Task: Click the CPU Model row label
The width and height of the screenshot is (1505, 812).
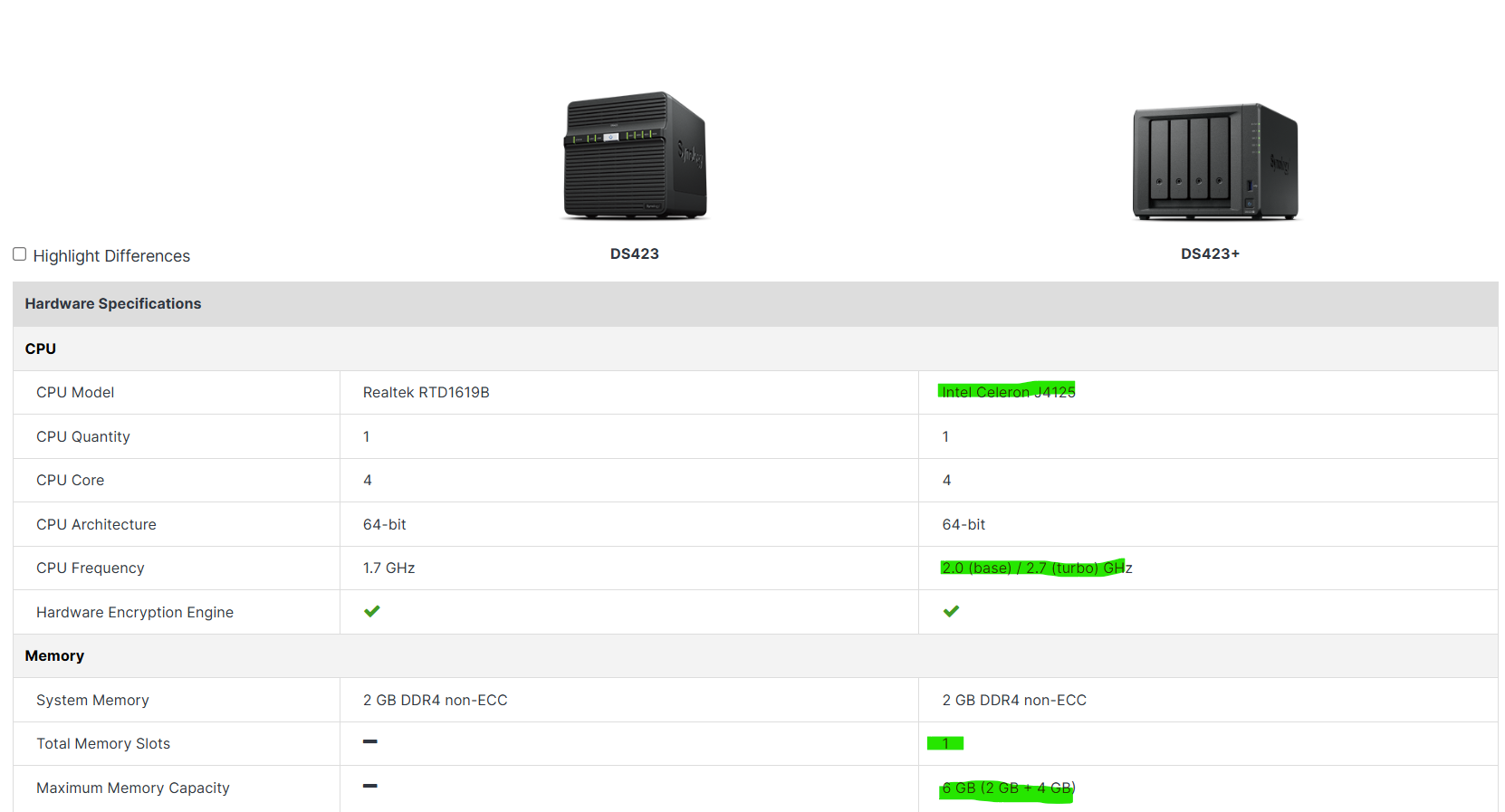Action: click(x=75, y=393)
